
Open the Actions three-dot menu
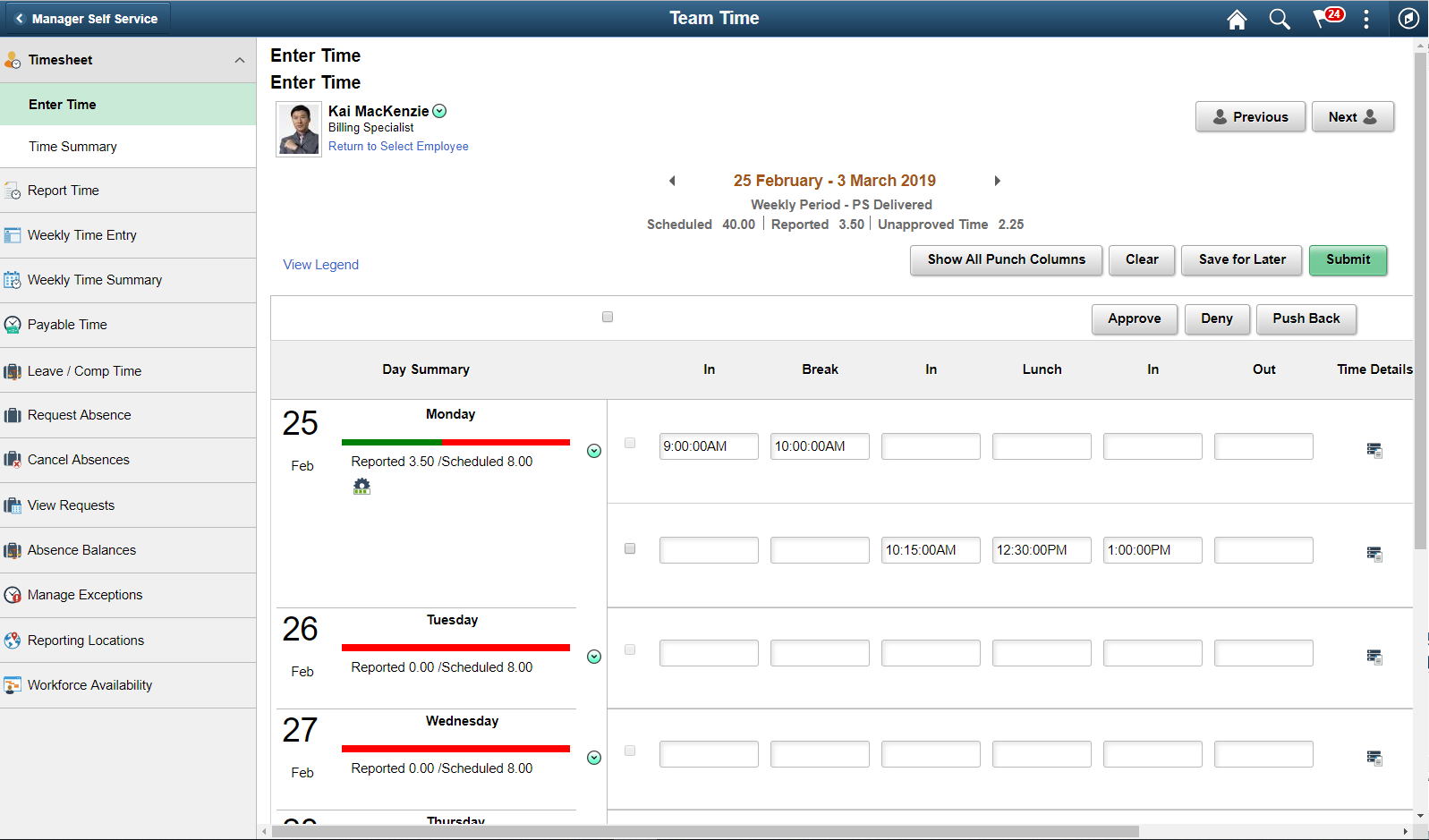[1366, 19]
